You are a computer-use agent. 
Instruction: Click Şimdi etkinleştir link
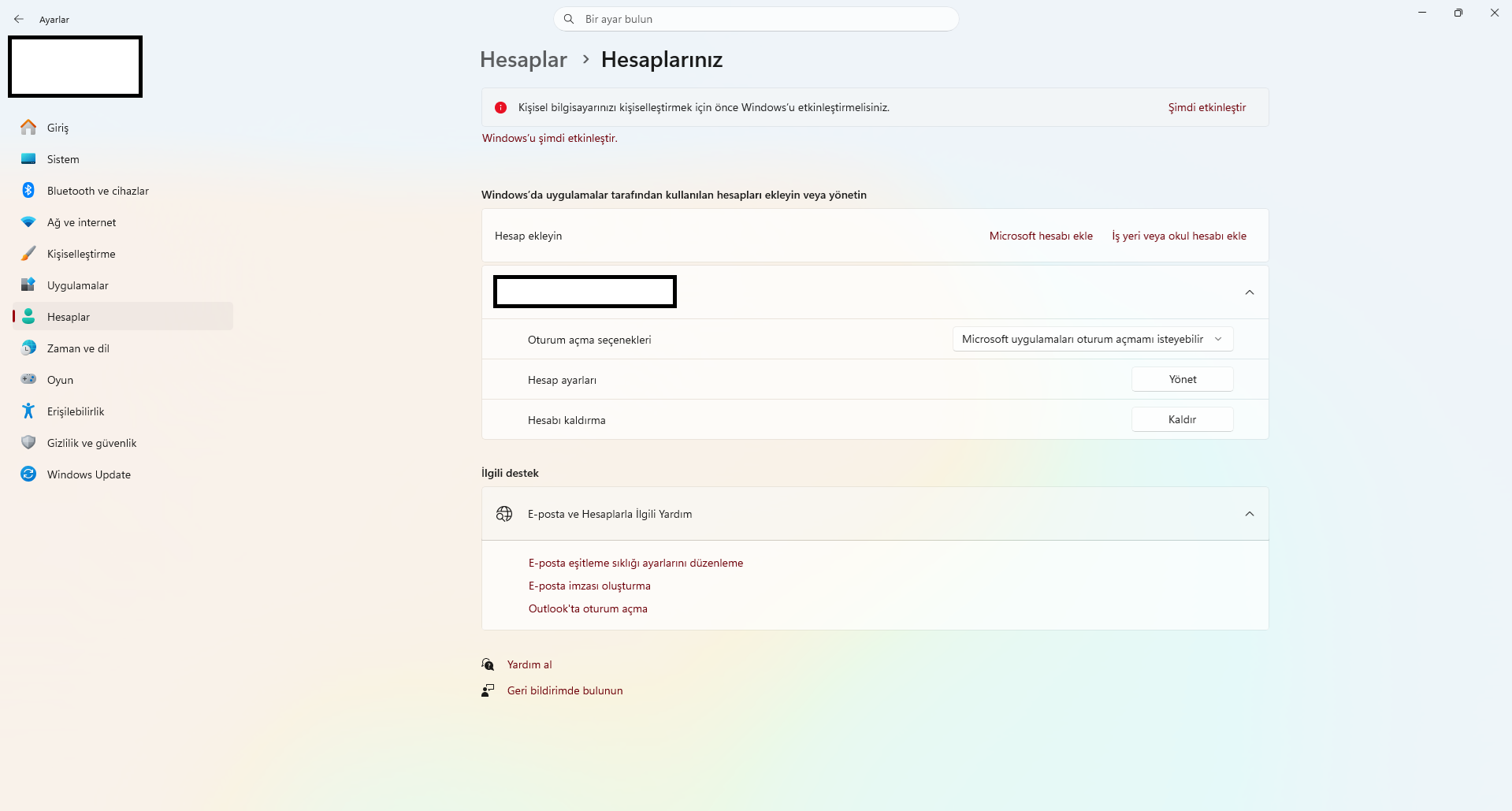(x=1207, y=107)
